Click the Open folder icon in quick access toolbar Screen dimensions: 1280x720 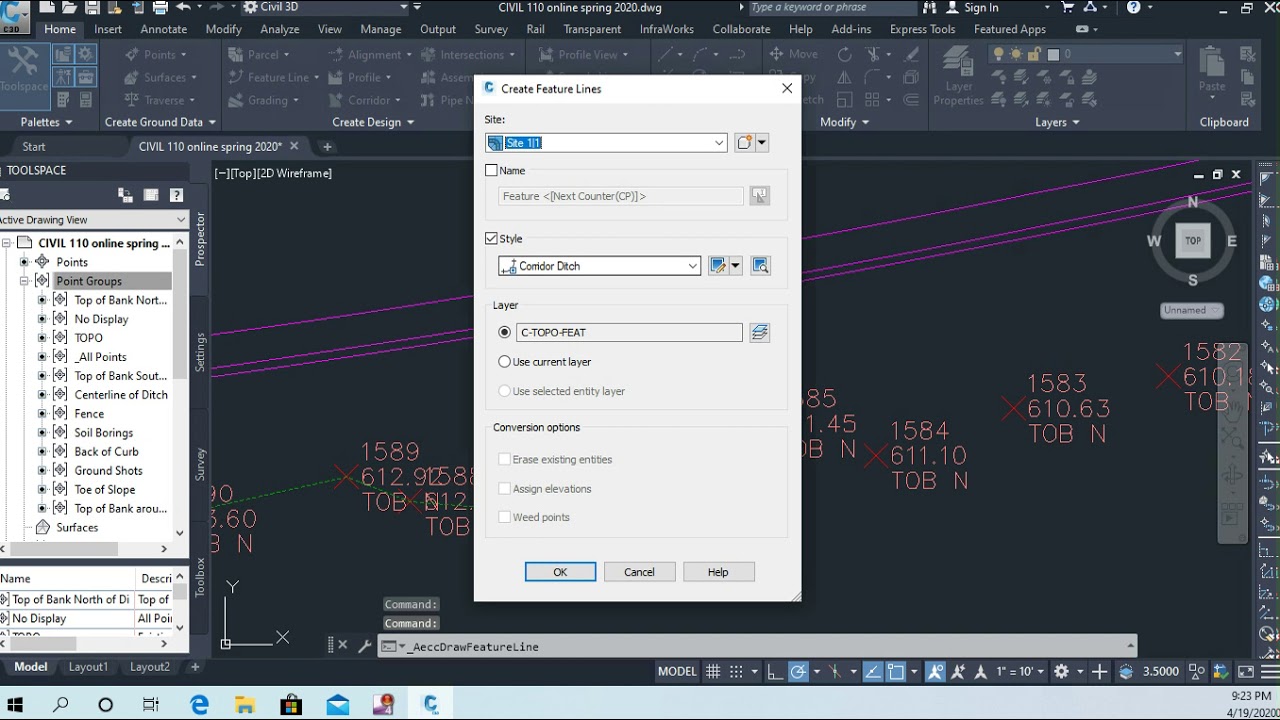(x=70, y=8)
